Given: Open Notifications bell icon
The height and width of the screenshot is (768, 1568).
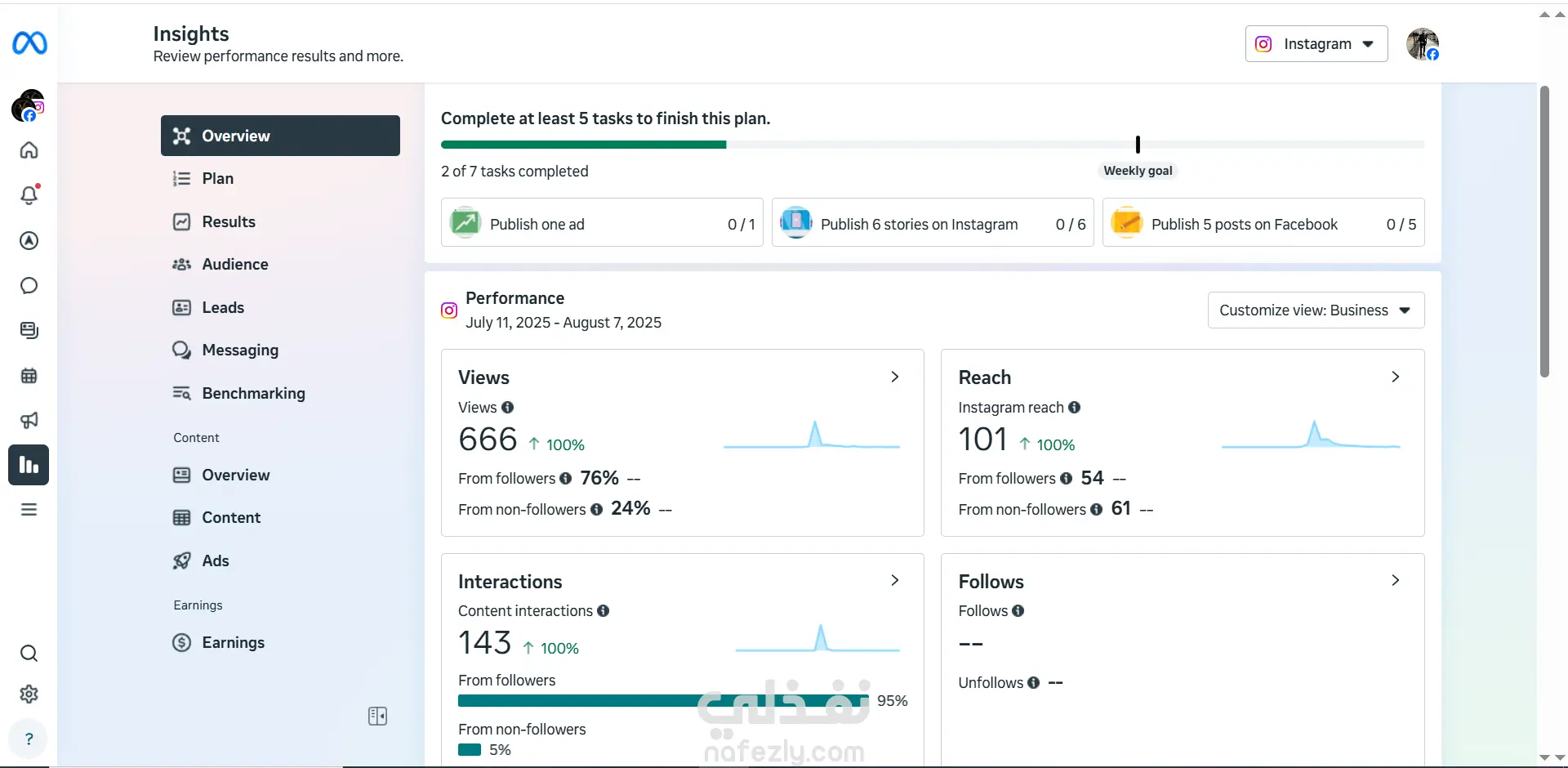Looking at the screenshot, I should pyautogui.click(x=29, y=195).
